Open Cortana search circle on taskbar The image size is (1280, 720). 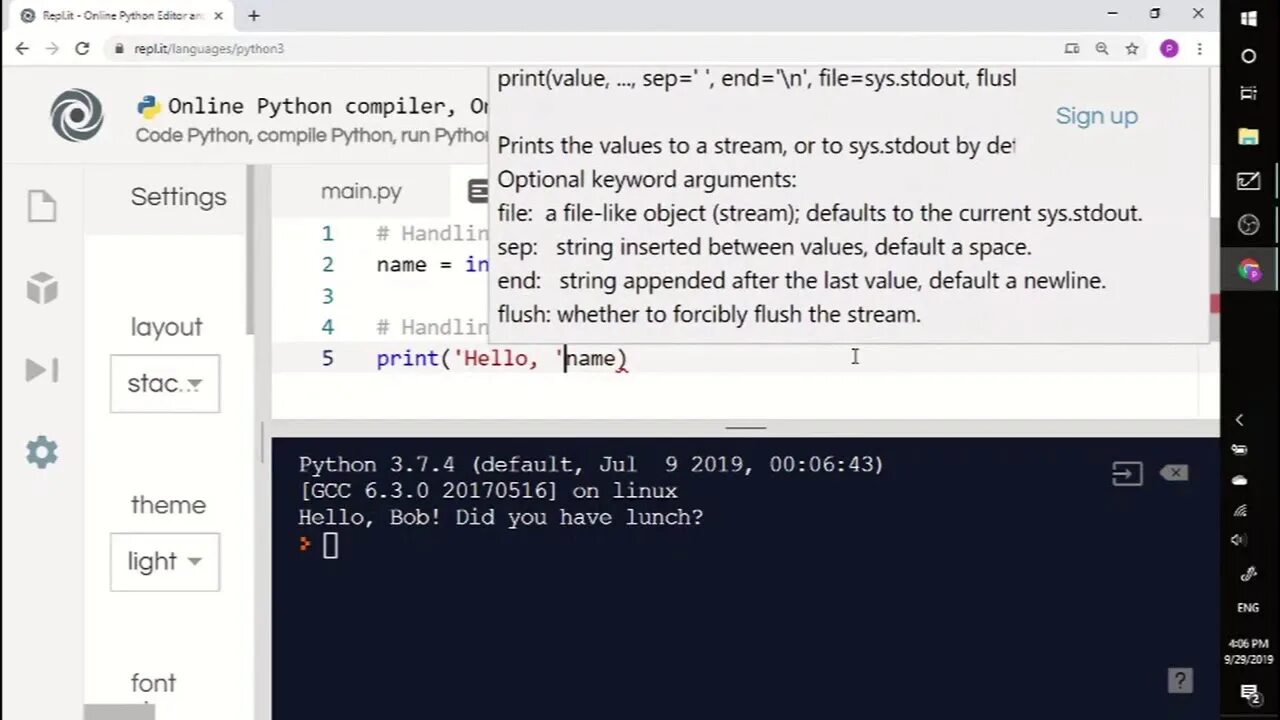click(1249, 56)
